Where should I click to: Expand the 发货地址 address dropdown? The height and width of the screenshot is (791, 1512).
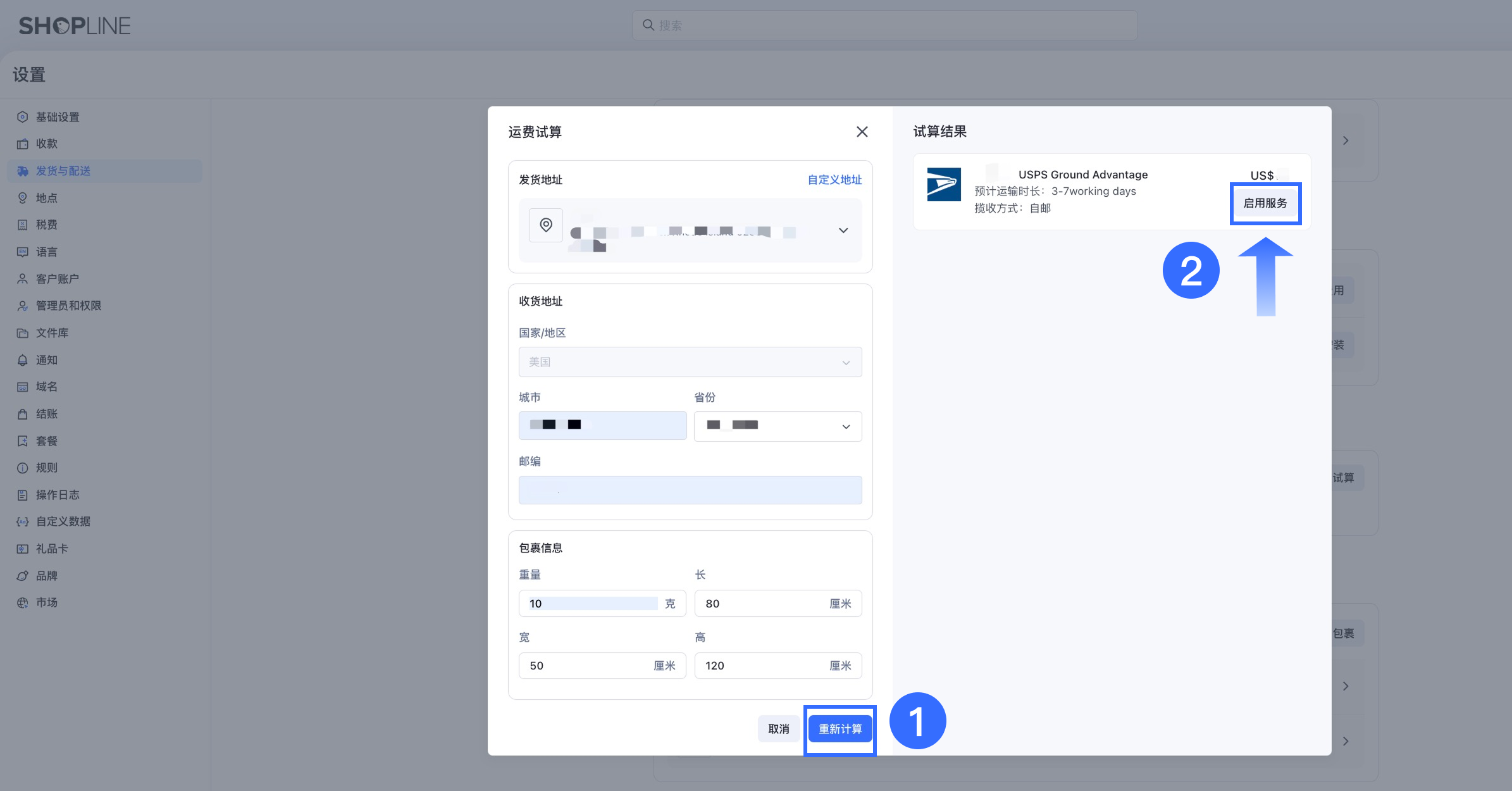[x=843, y=230]
